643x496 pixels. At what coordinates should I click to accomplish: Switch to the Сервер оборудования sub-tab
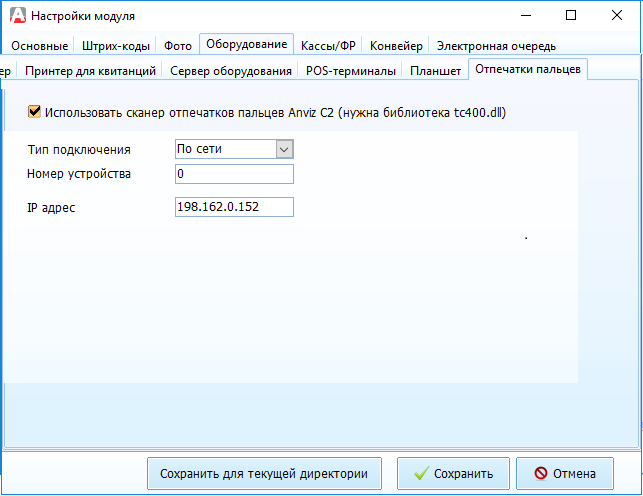click(230, 71)
